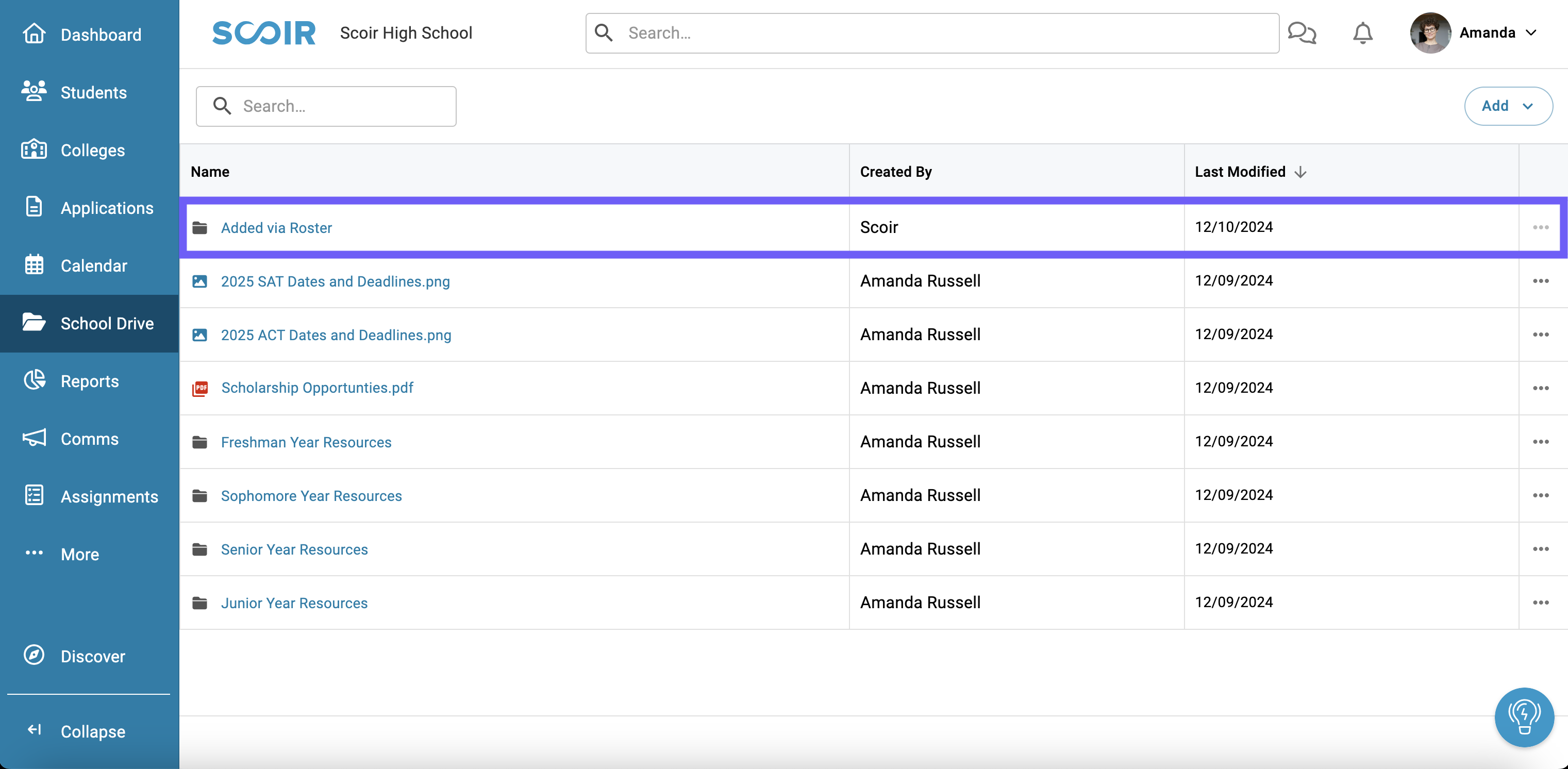Sort by Created By column header

click(895, 172)
